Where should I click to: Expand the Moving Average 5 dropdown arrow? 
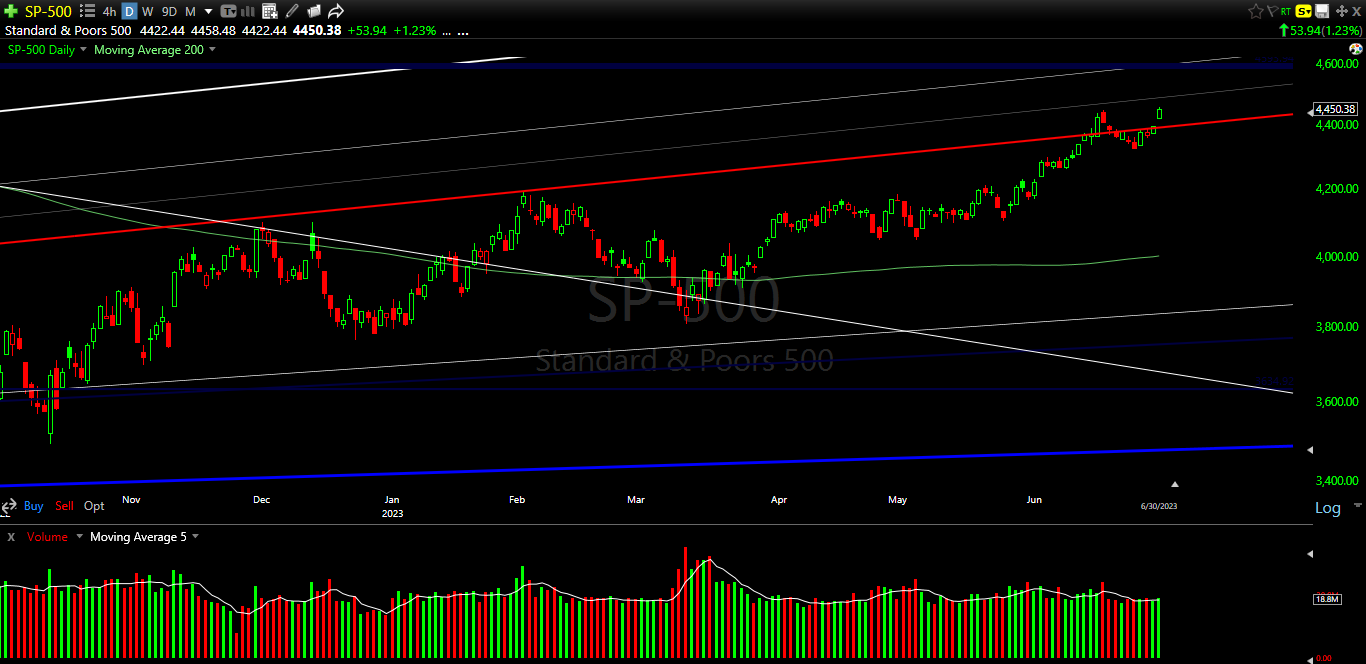[x=195, y=536]
